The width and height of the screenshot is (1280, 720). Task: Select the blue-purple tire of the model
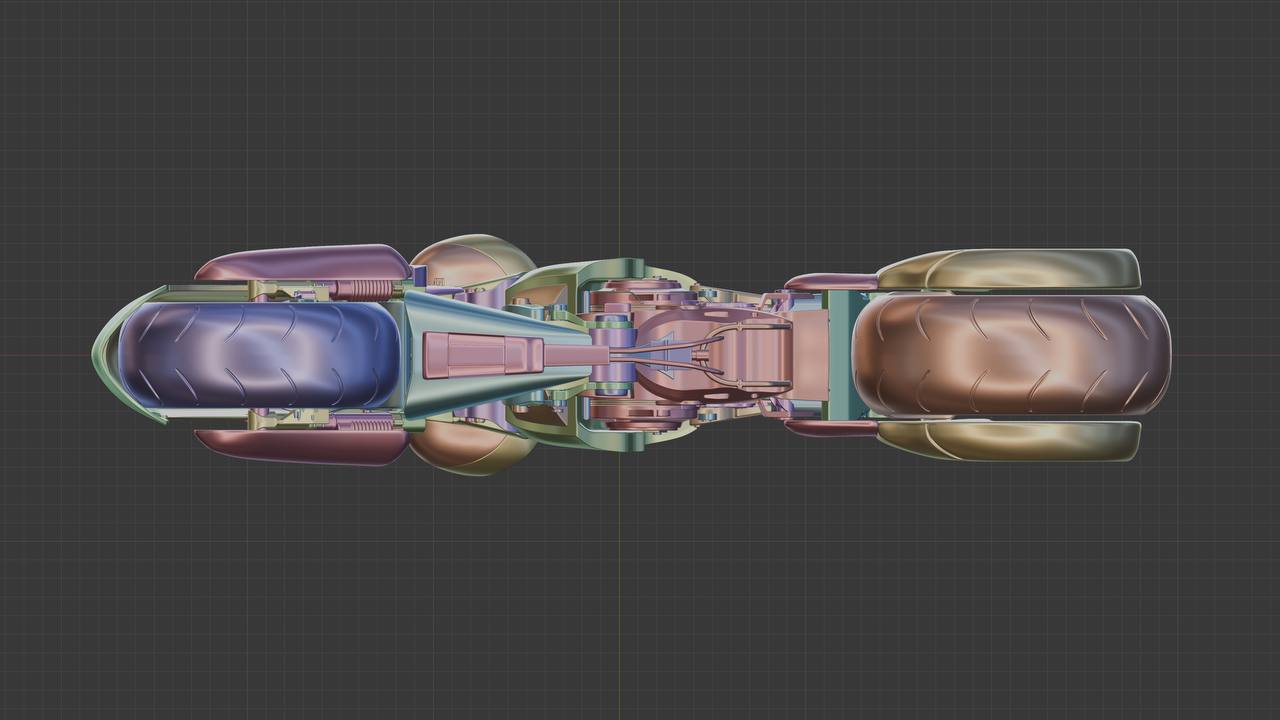point(258,355)
